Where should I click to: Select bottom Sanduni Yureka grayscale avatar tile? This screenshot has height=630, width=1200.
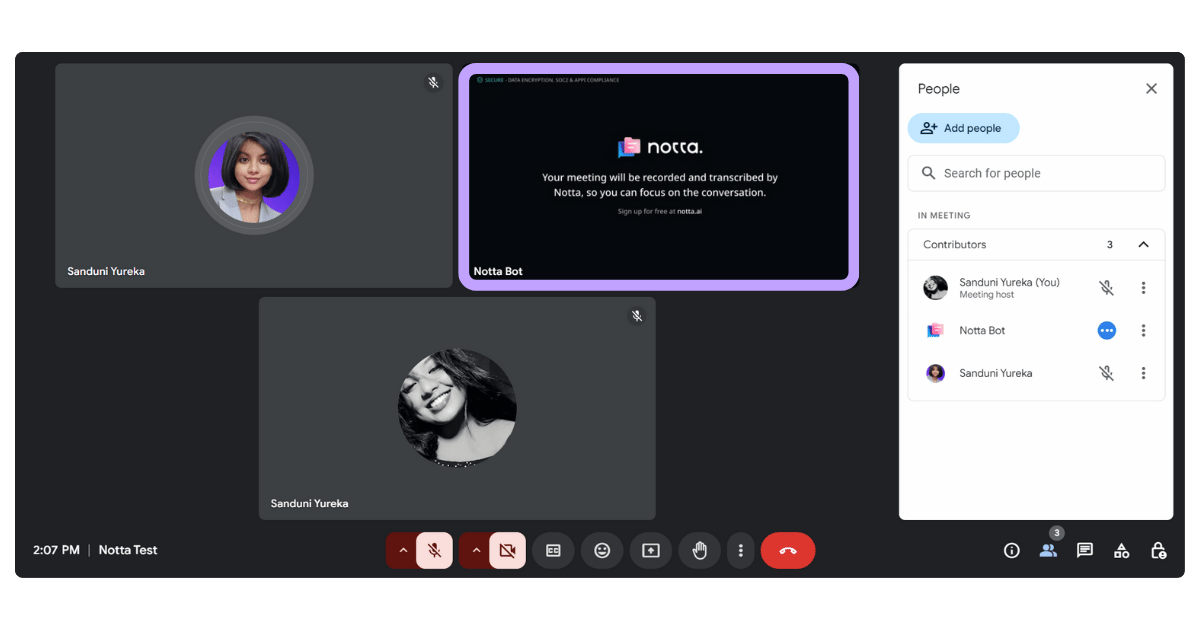[x=457, y=408]
